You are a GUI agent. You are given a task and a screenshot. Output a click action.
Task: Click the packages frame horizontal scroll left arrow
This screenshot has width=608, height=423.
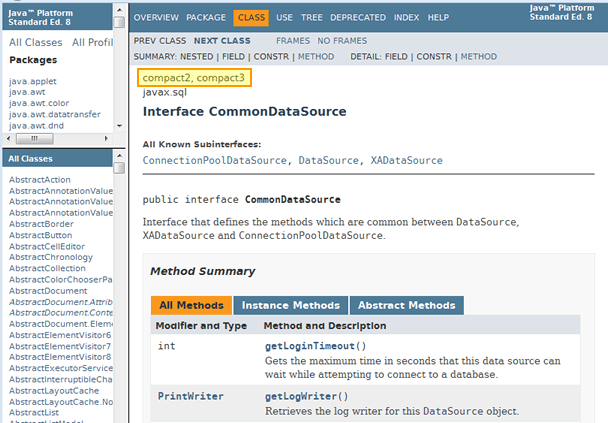point(9,138)
